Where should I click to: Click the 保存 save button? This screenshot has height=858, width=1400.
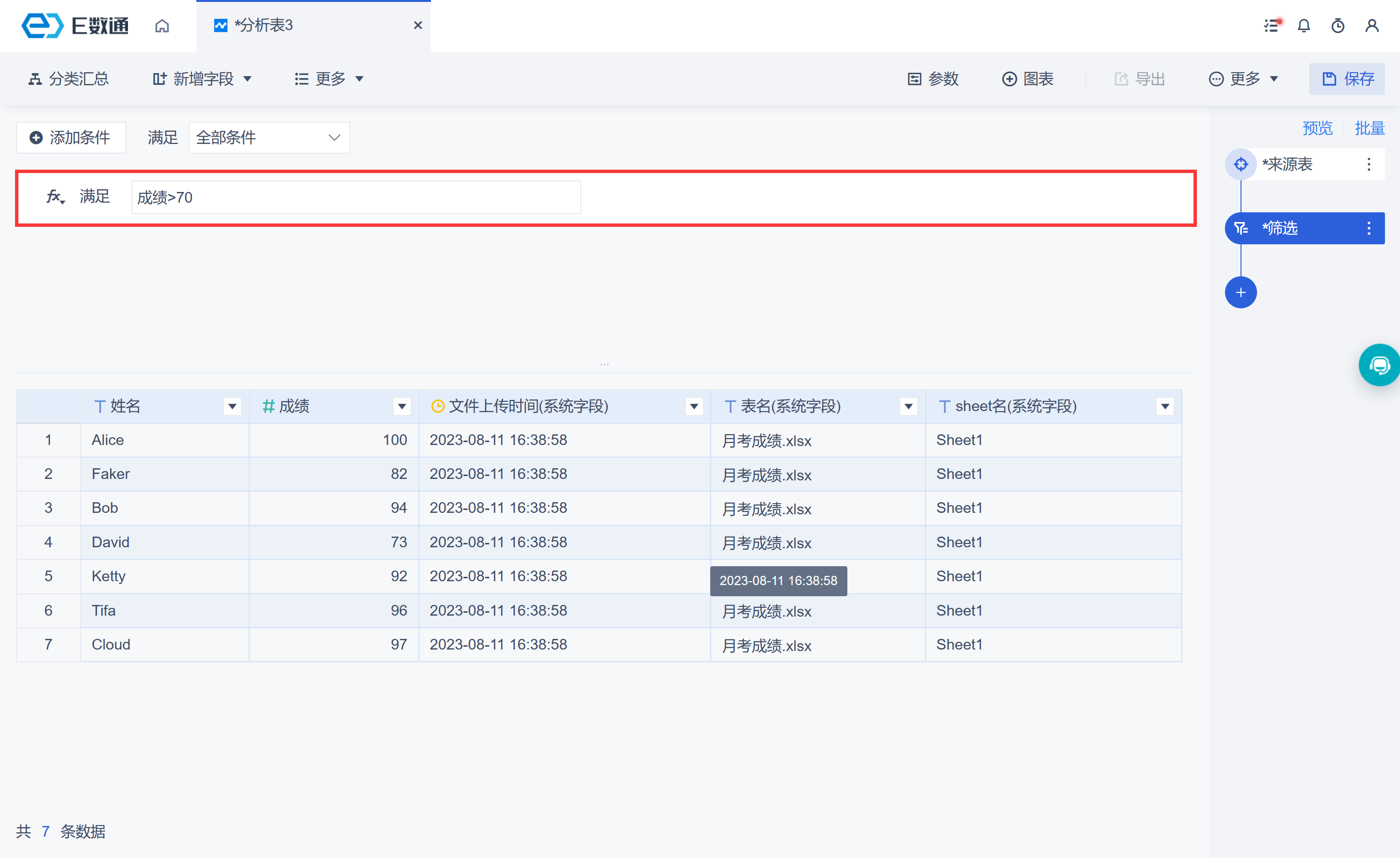(1347, 79)
